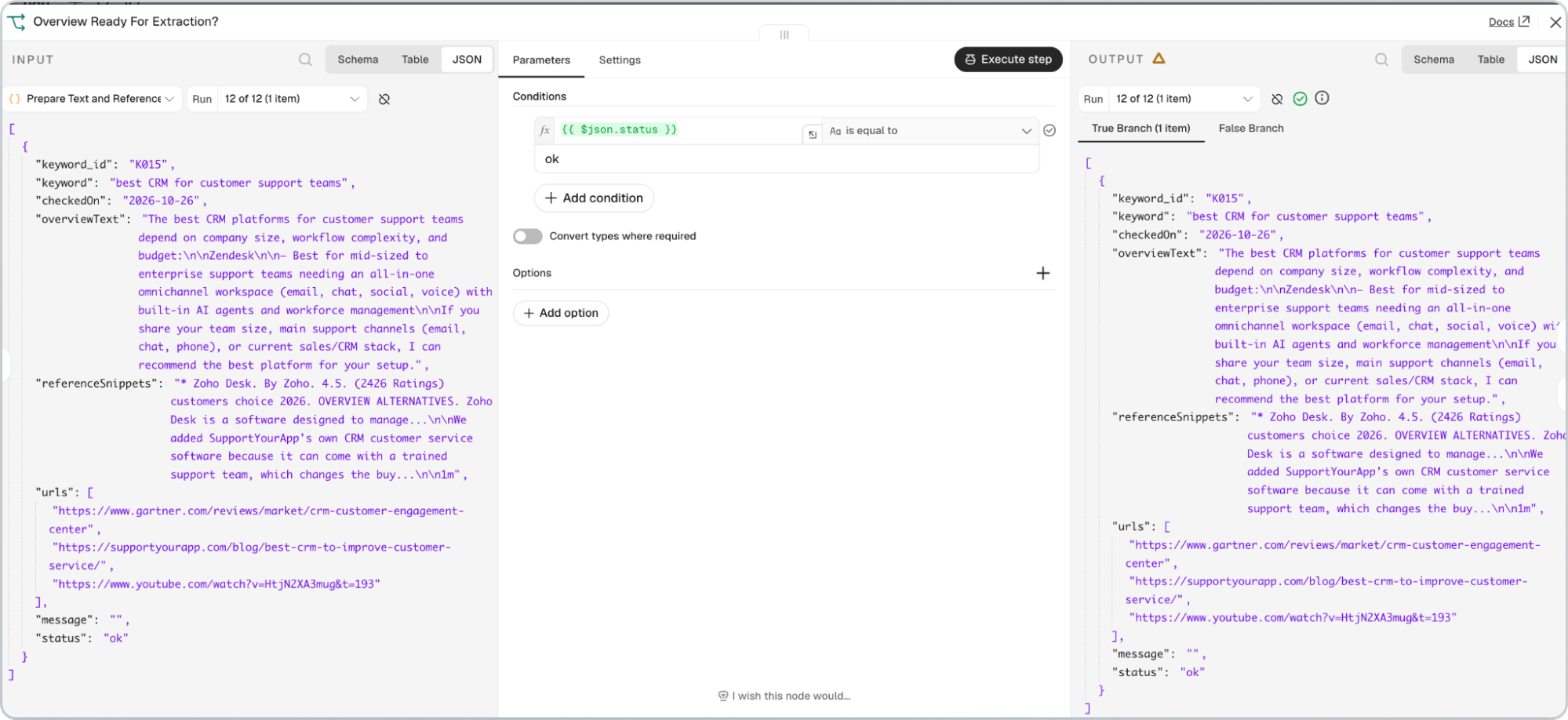The width and height of the screenshot is (1568, 720).
Task: Click the input unpin data icon
Action: point(384,99)
